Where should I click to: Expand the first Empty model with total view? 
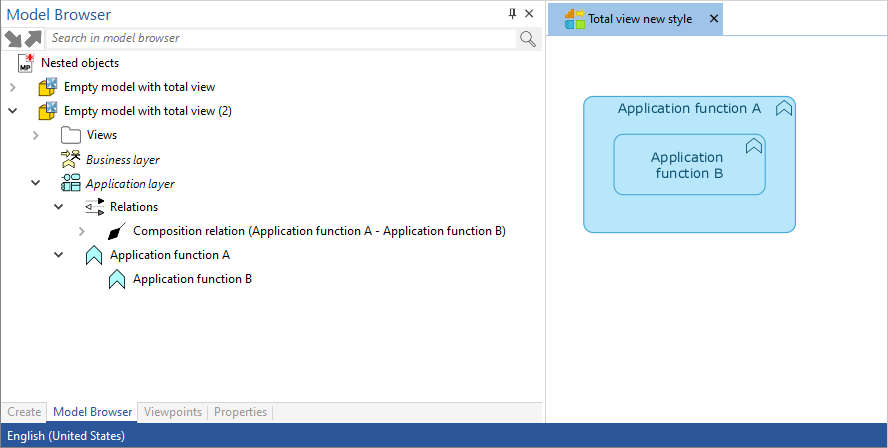[12, 87]
